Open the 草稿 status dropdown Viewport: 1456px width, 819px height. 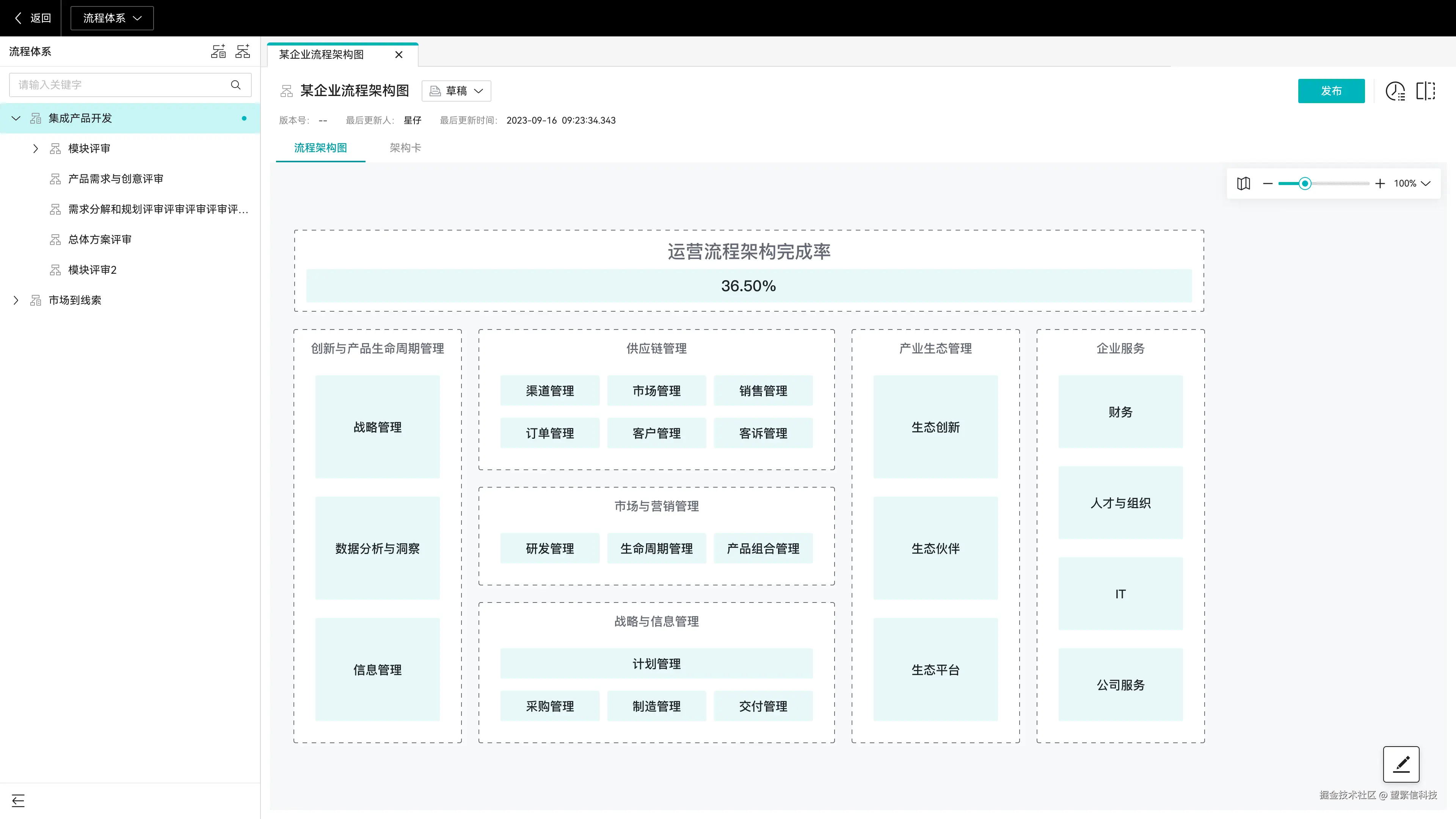coord(456,91)
